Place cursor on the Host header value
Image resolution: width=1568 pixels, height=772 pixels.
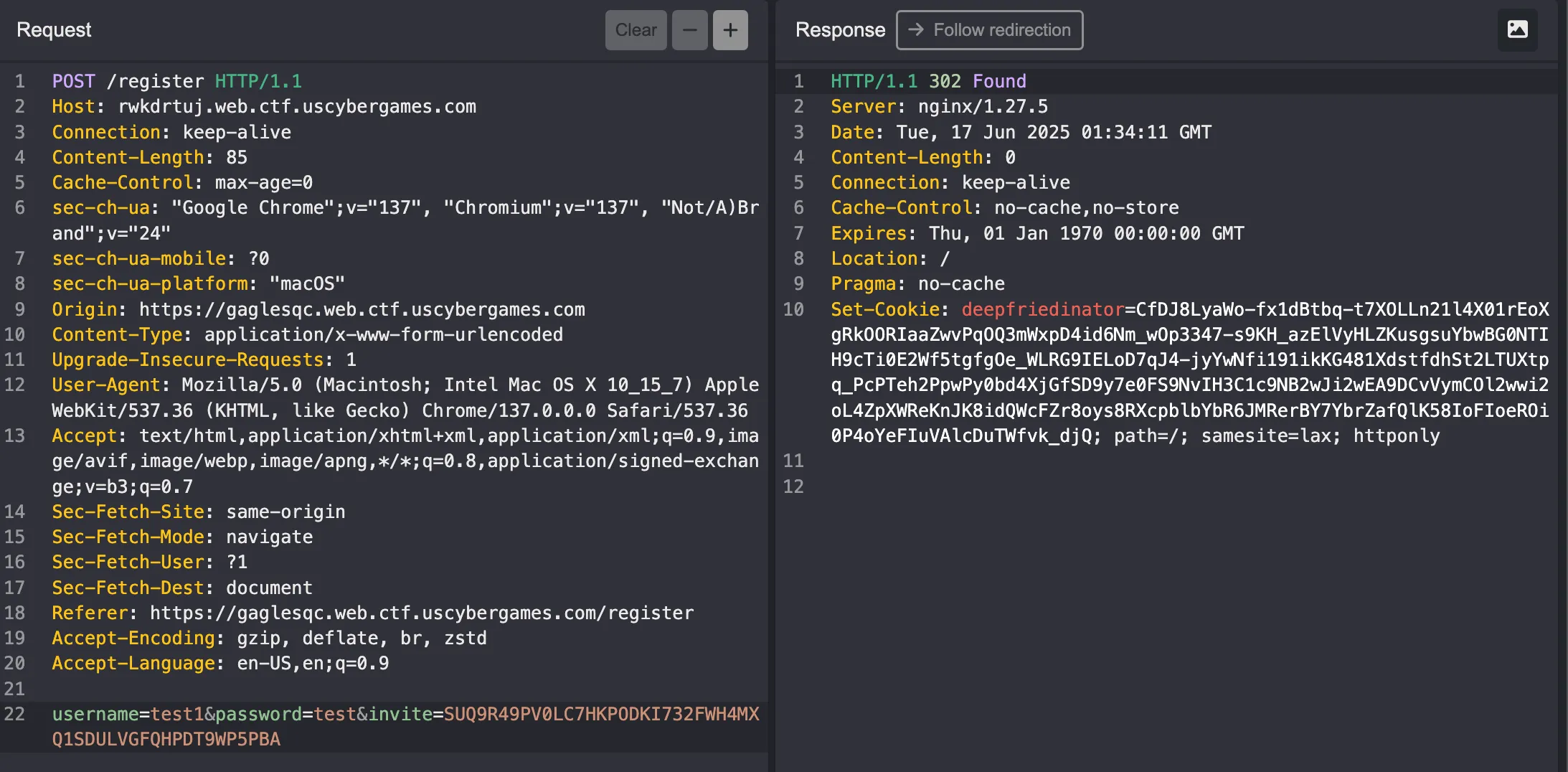296,107
